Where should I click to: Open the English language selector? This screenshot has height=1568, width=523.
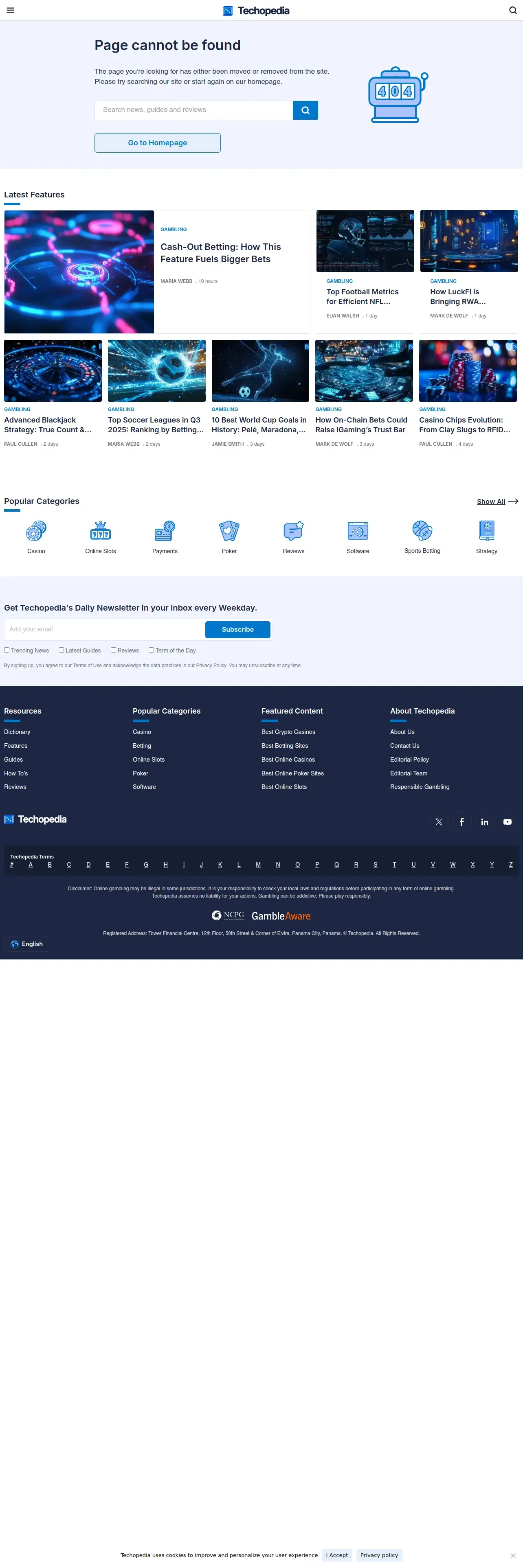pos(27,944)
